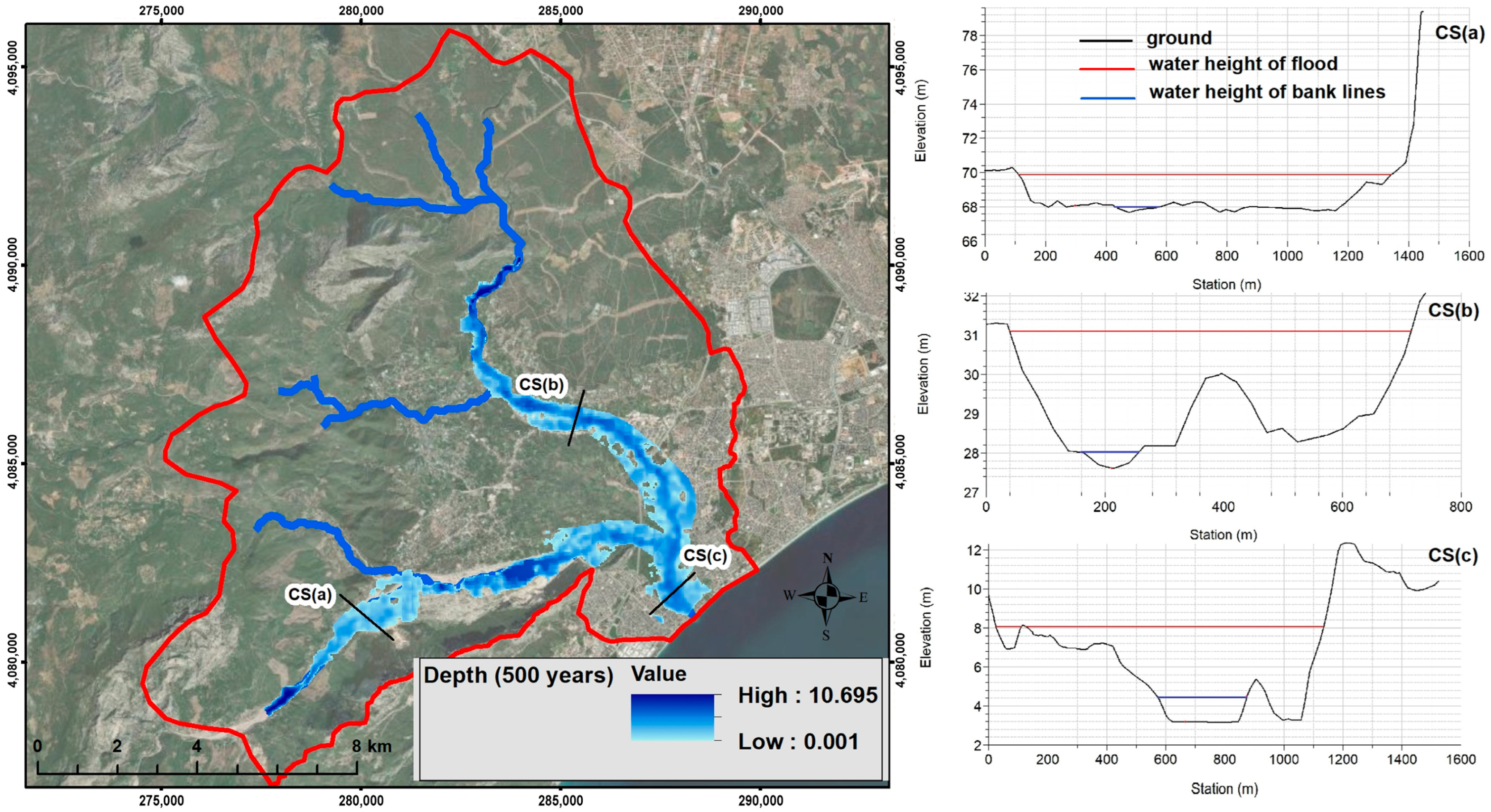1491x812 pixels.
Task: Click the 'High : 10.695' legend value
Action: pyautogui.click(x=807, y=695)
